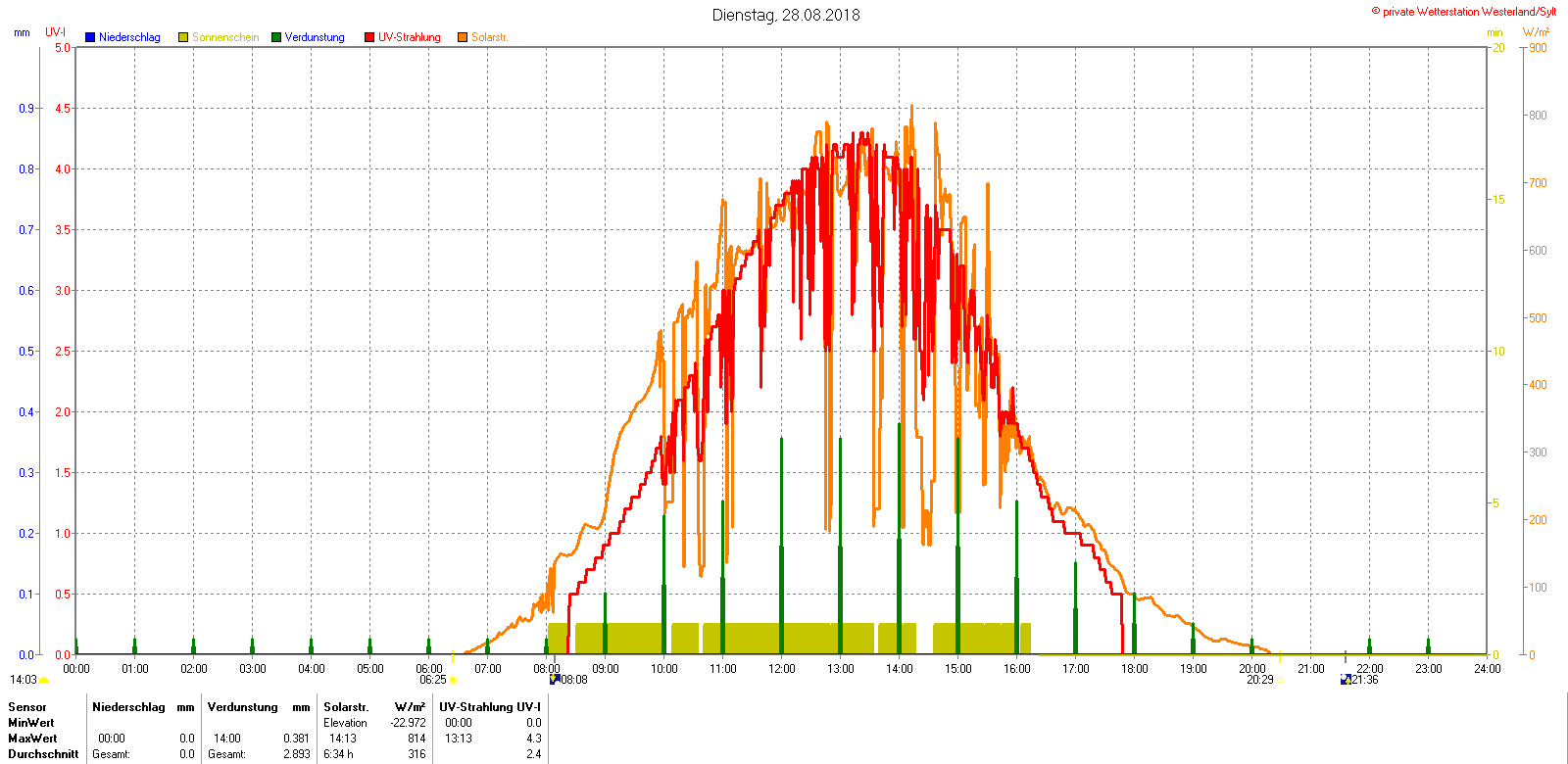1568x764 pixels.
Task: Select the Niederschlag legend label
Action: coord(129,37)
